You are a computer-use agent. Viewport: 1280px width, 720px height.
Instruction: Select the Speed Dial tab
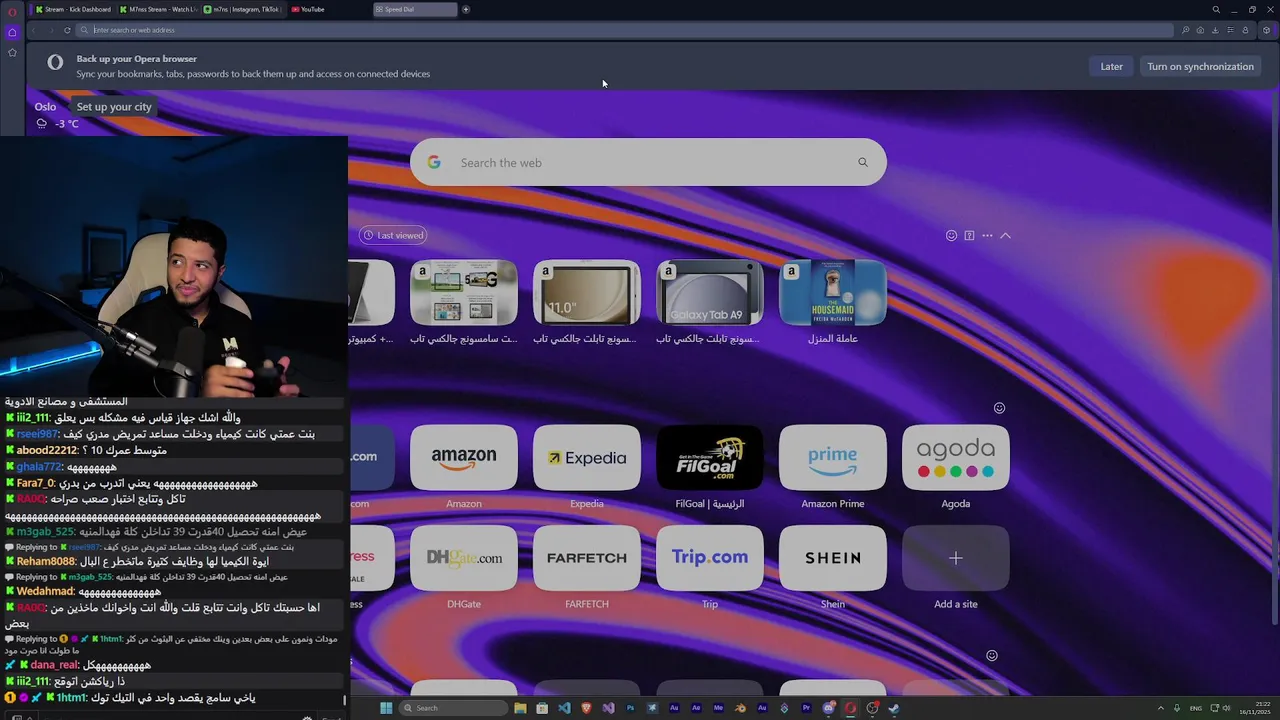tap(415, 9)
